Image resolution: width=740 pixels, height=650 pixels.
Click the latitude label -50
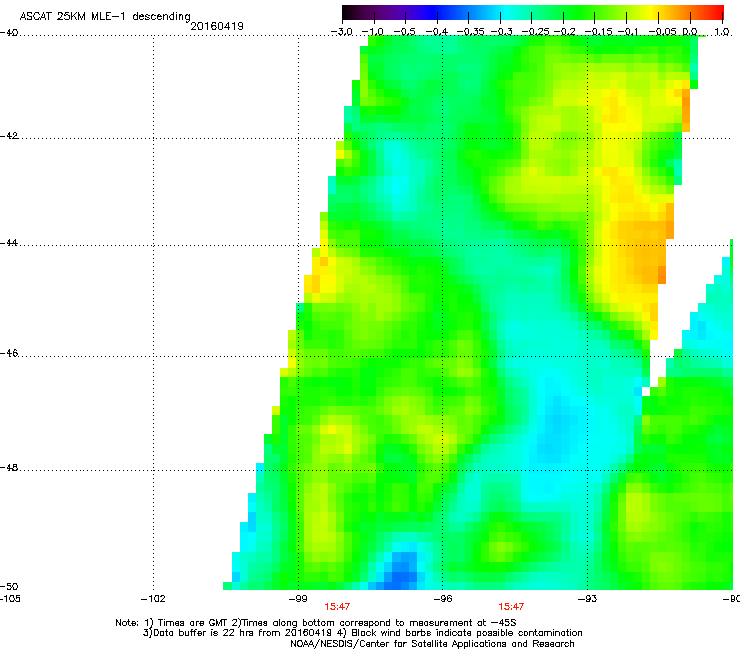coord(9,586)
